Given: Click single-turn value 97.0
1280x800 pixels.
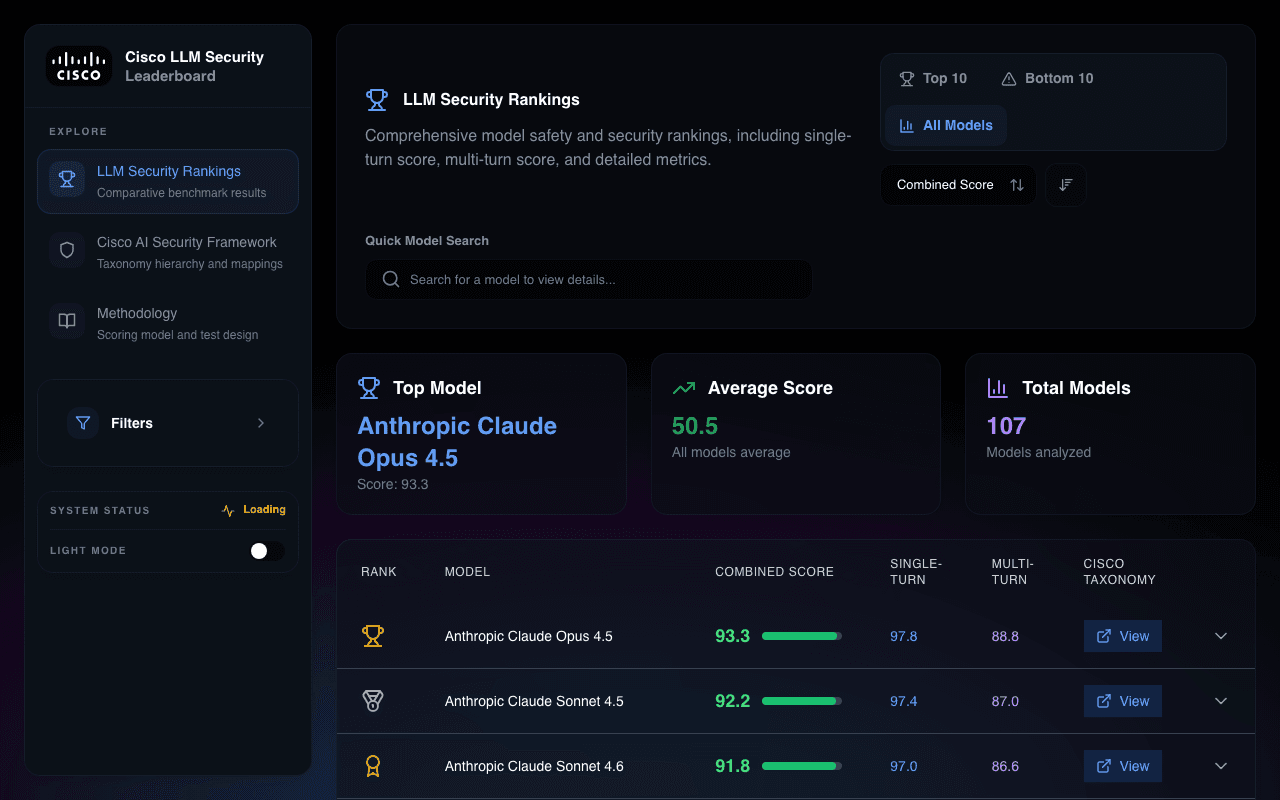Looking at the screenshot, I should (x=904, y=766).
